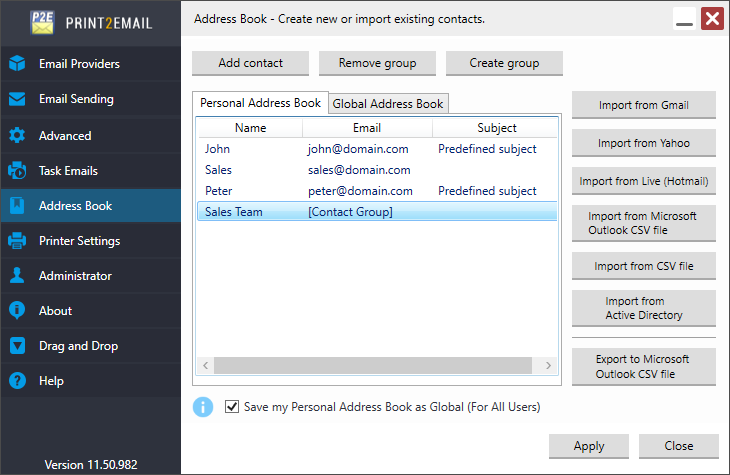Export to Microsoft Outlook CSV file
This screenshot has height=475, width=730.
tap(643, 367)
